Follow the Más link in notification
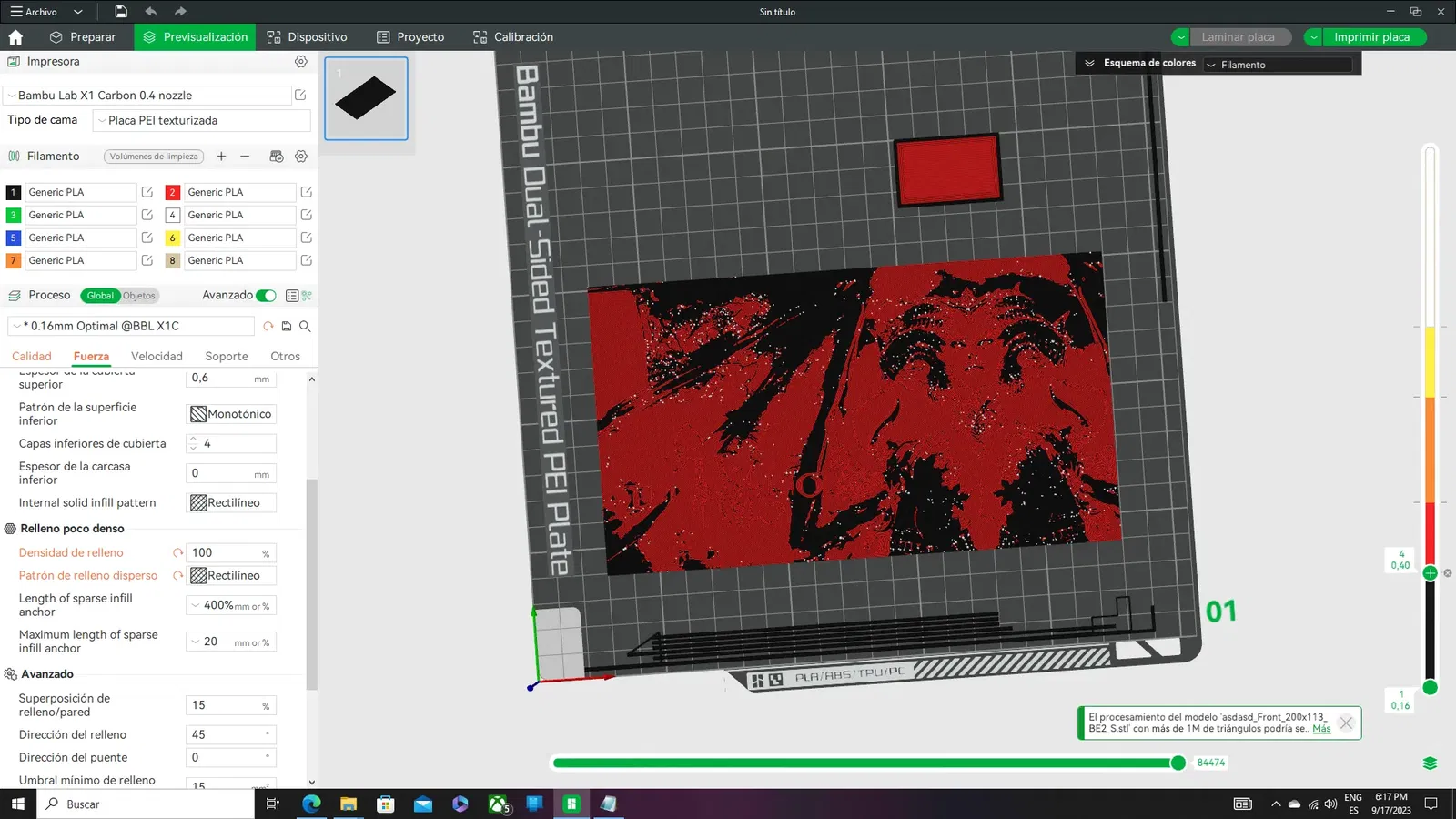The height and width of the screenshot is (819, 1456). [x=1321, y=729]
